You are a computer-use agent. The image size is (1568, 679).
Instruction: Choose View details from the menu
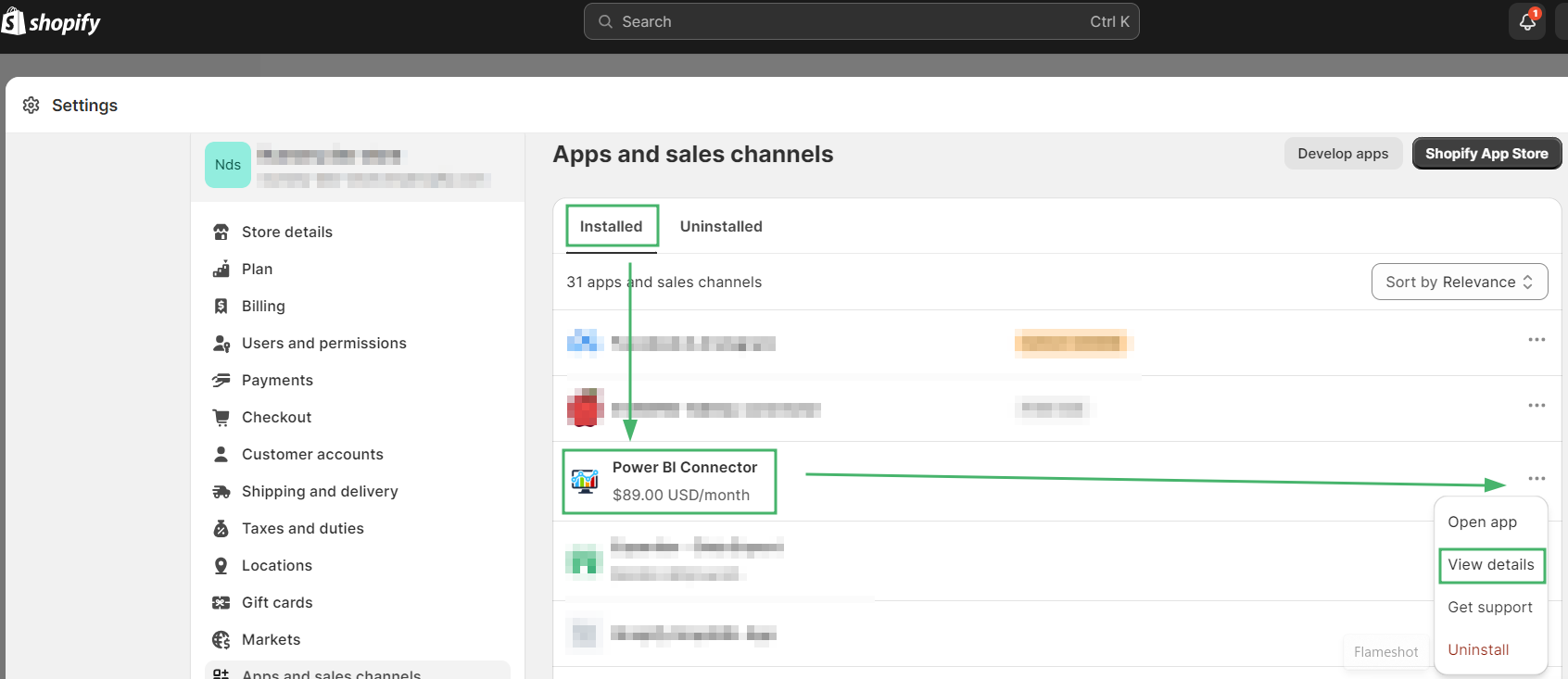(x=1490, y=564)
